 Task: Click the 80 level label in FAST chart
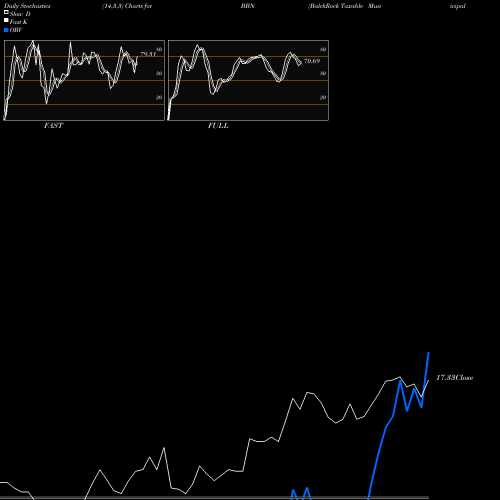[x=159, y=50]
